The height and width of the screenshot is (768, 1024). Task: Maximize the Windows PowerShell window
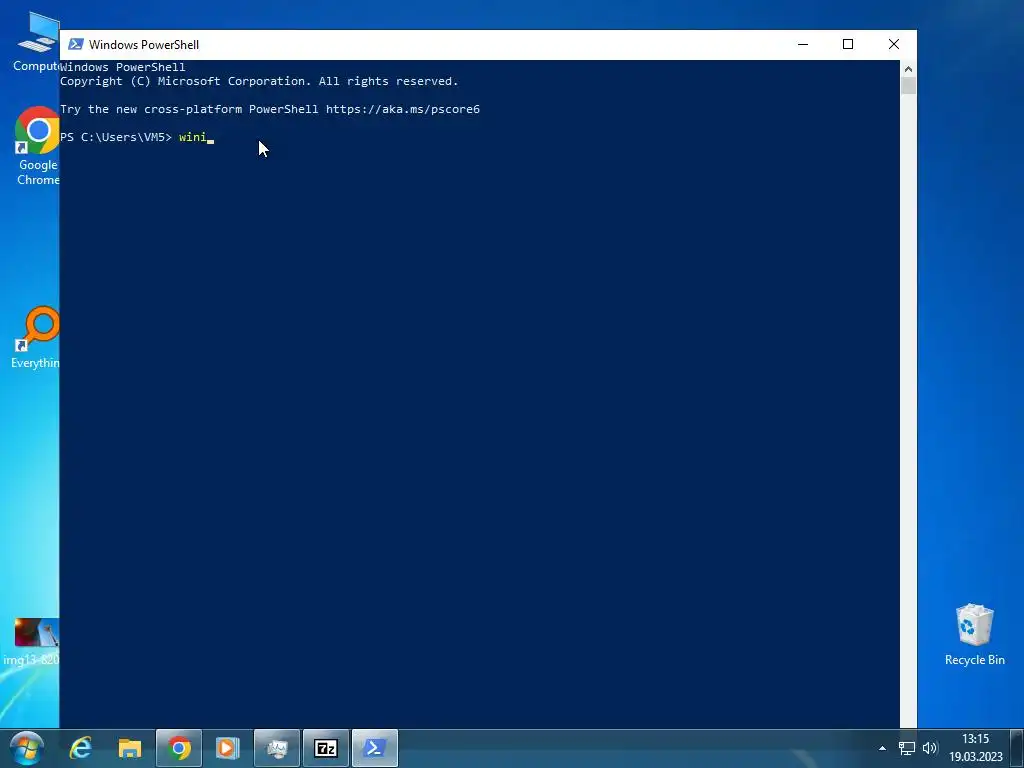coord(848,44)
